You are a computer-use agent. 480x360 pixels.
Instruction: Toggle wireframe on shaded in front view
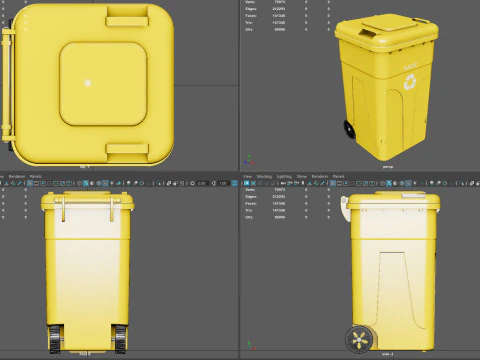[99, 183]
